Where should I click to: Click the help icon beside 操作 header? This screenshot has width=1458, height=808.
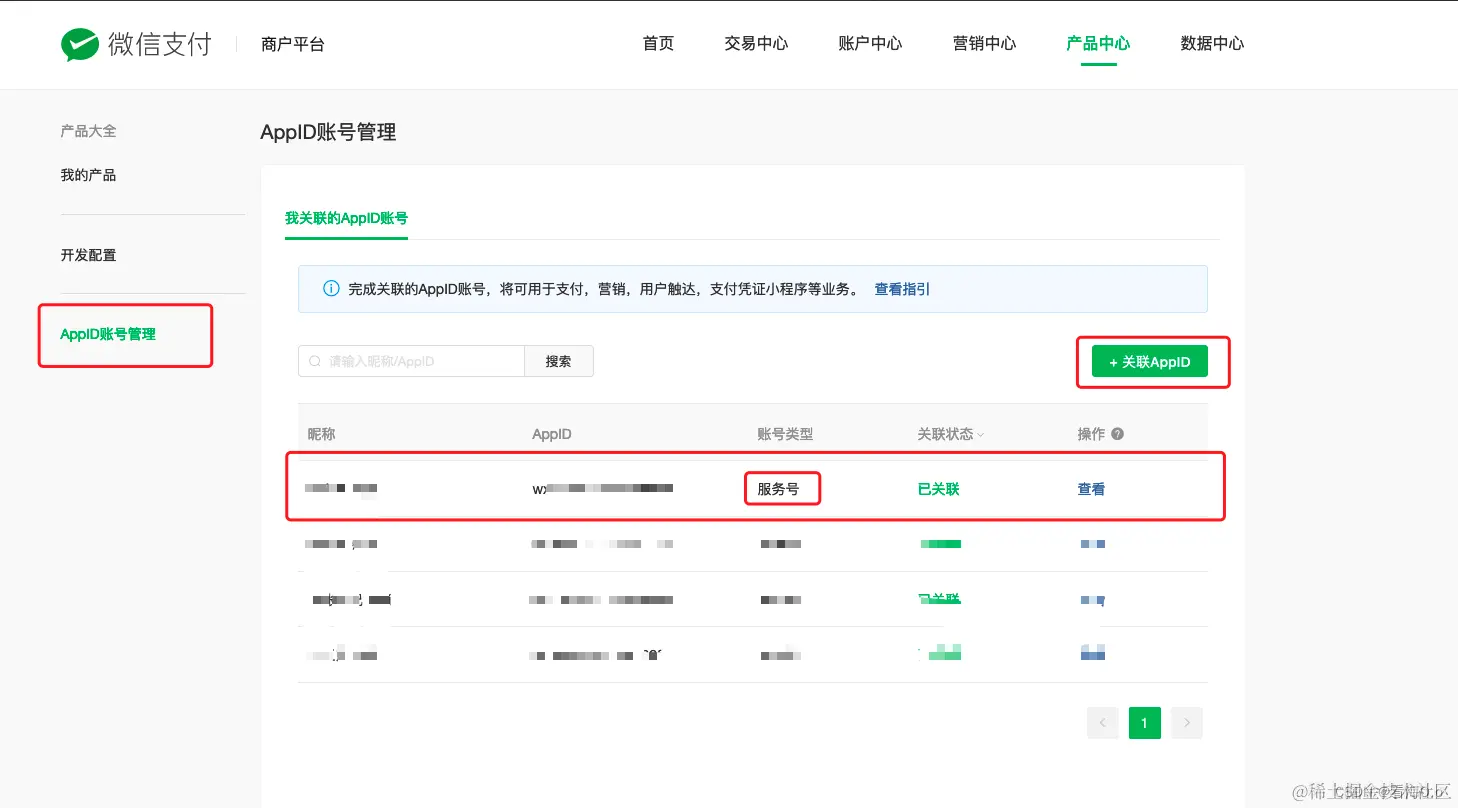tap(1118, 434)
